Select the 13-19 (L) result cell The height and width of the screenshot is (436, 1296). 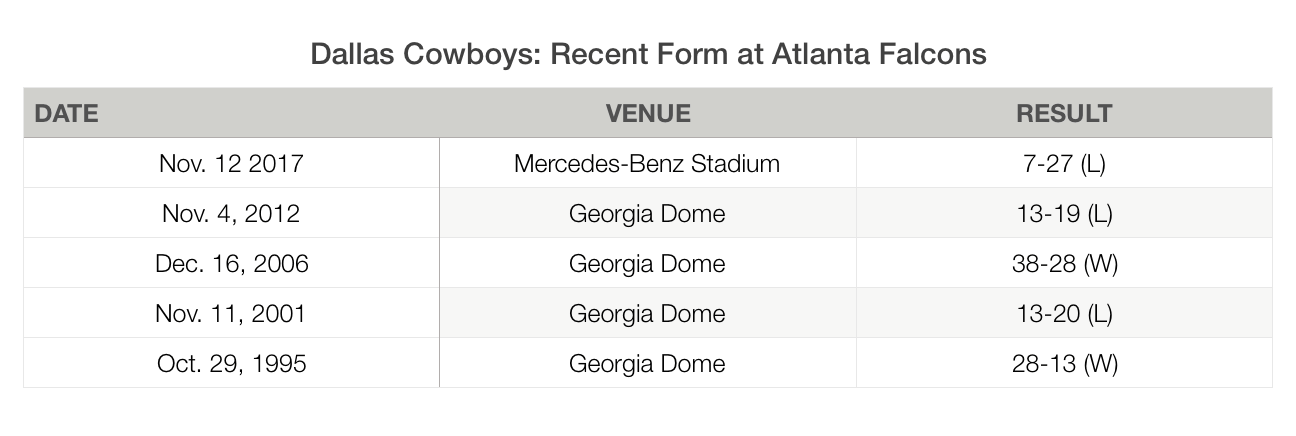(1064, 213)
